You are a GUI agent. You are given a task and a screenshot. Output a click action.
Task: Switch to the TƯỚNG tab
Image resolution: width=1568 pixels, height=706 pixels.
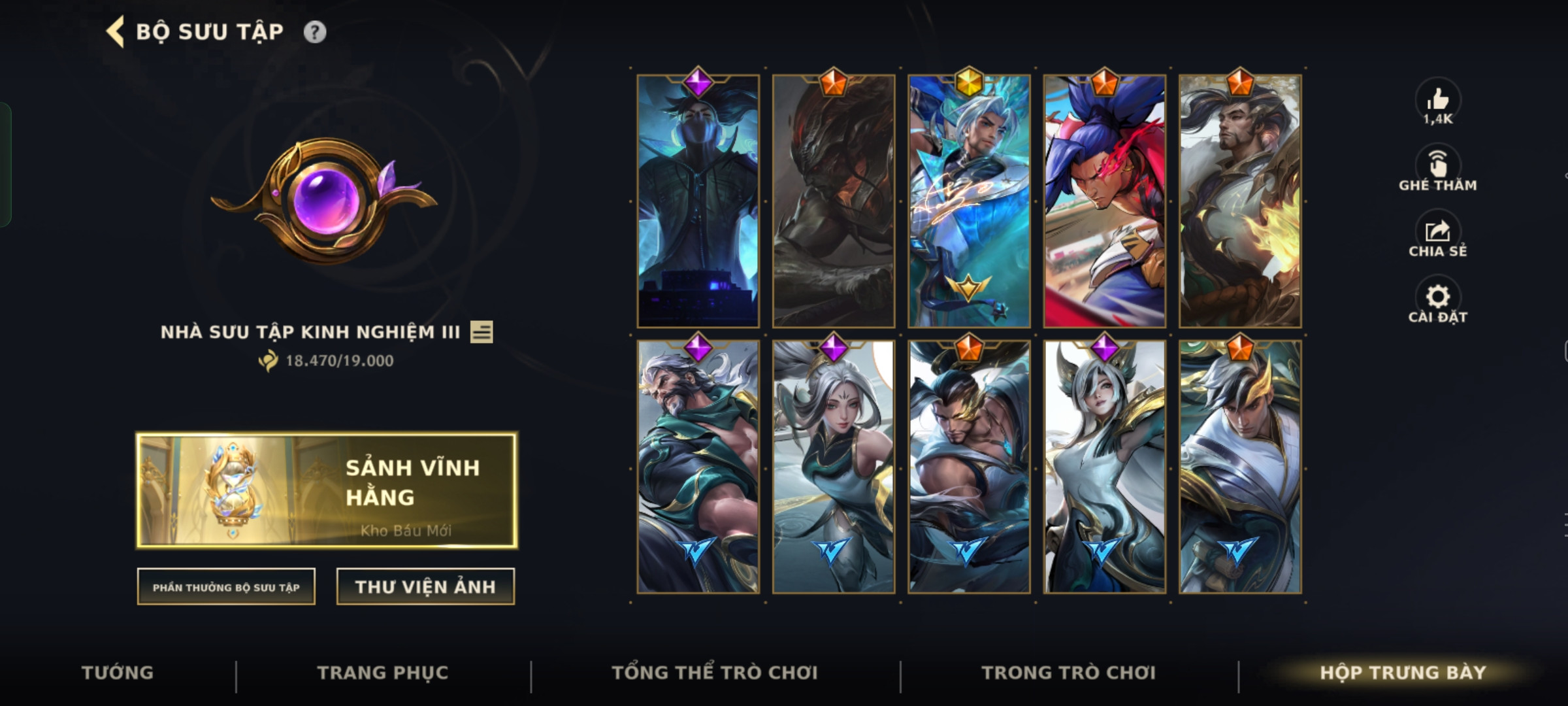tap(118, 673)
